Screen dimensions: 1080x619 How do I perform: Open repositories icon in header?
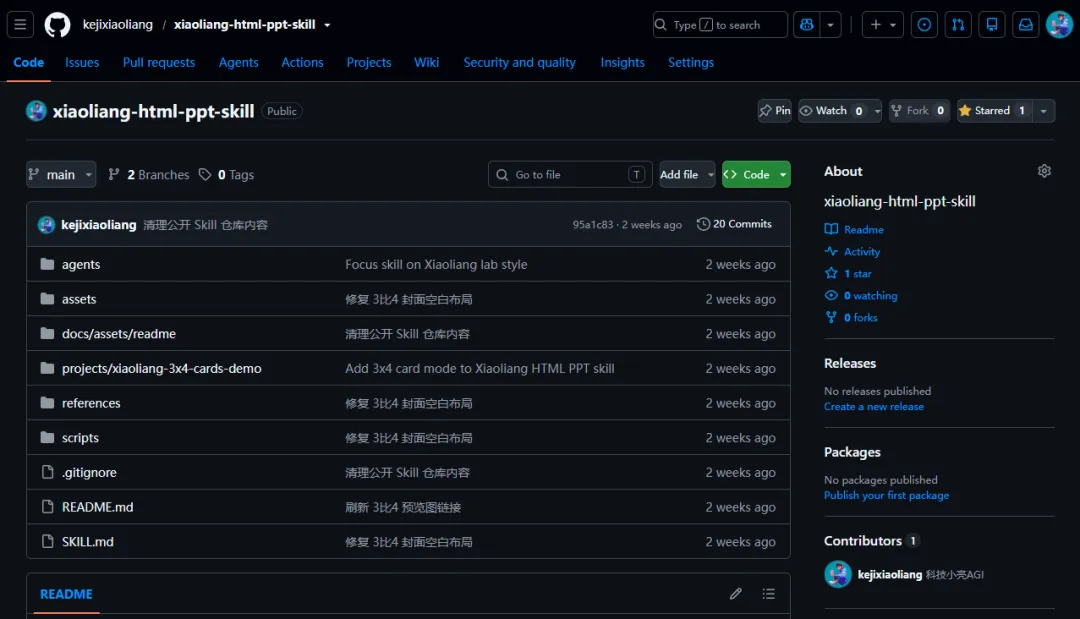pyautogui.click(x=992, y=25)
